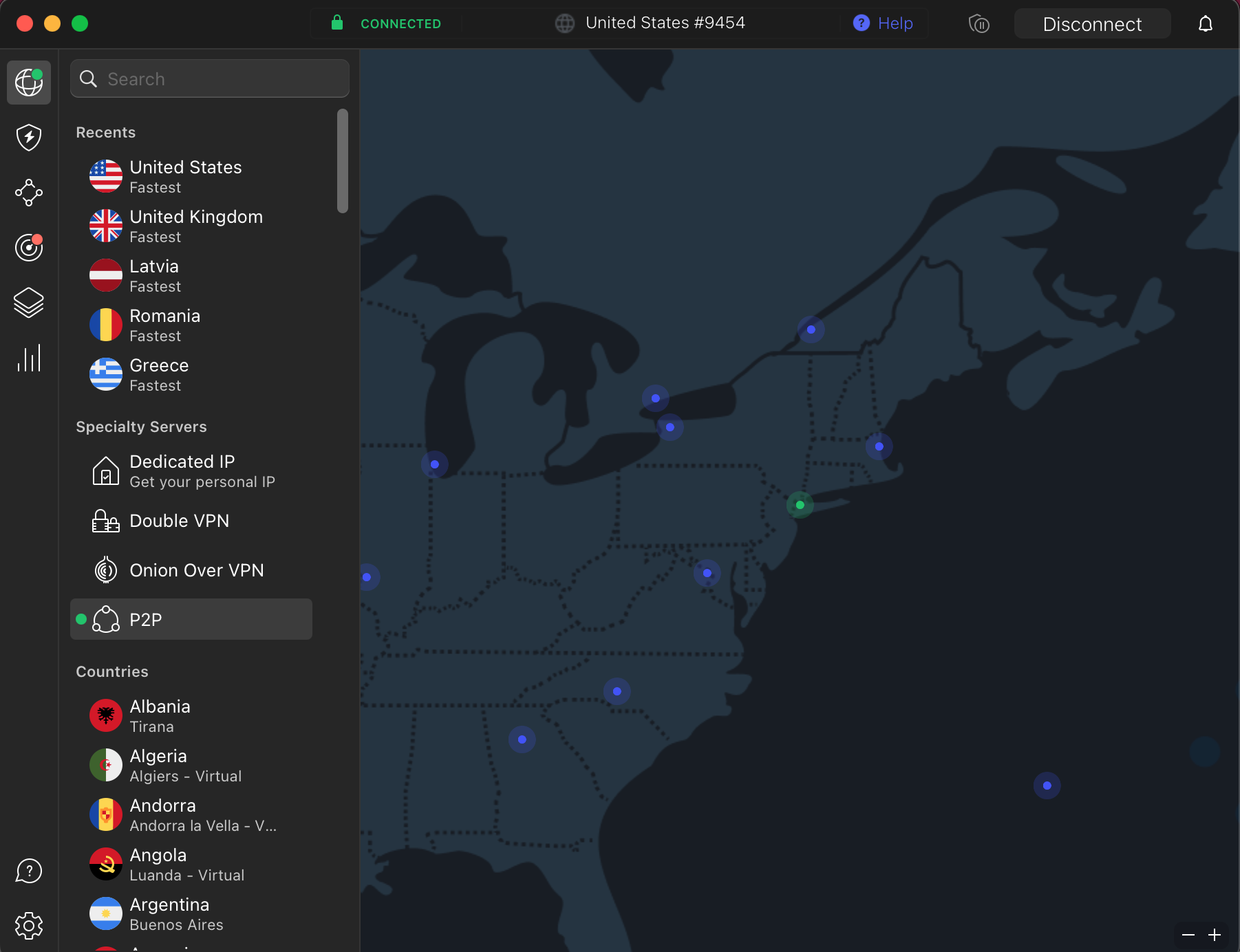The height and width of the screenshot is (952, 1240).
Task: Select the Atlantic Ocean island server map dot
Action: [1047, 786]
